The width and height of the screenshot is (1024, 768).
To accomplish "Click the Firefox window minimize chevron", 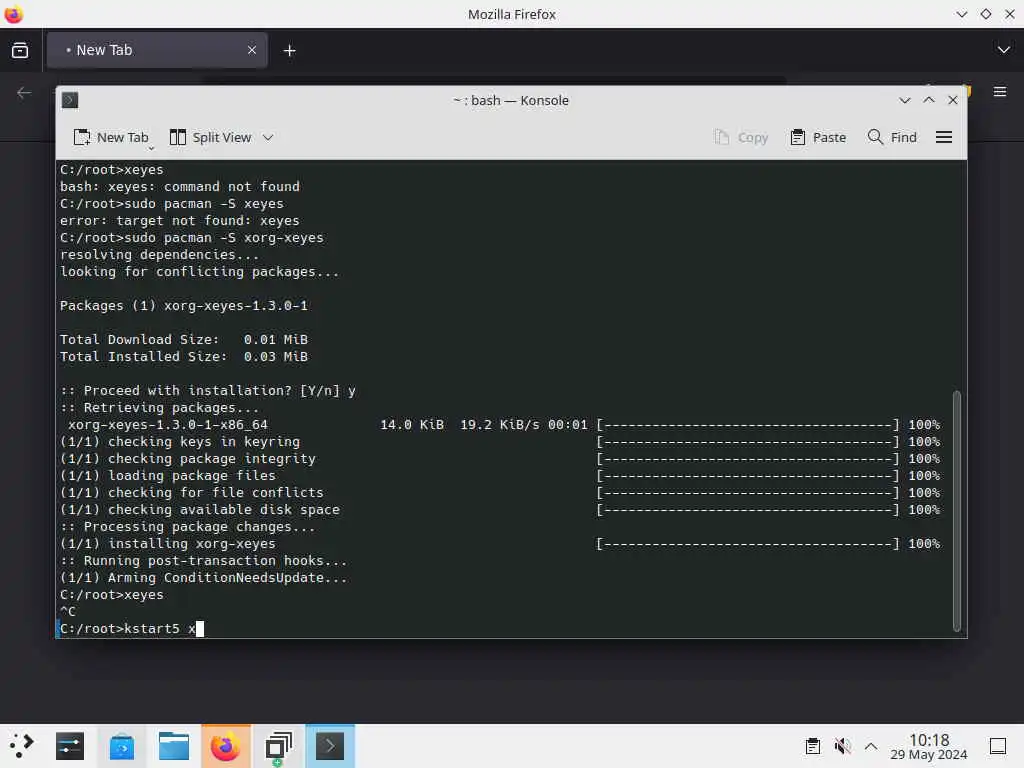I will (961, 14).
